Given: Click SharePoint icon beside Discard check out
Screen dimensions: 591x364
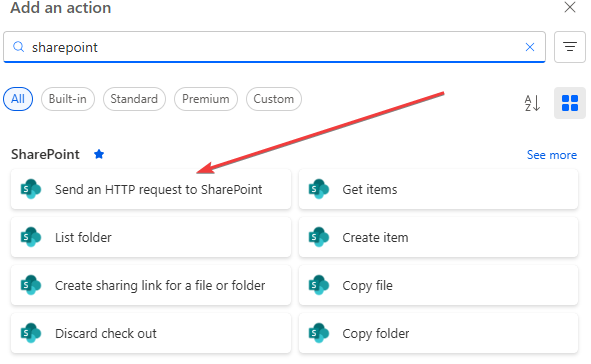Looking at the screenshot, I should click(x=31, y=333).
